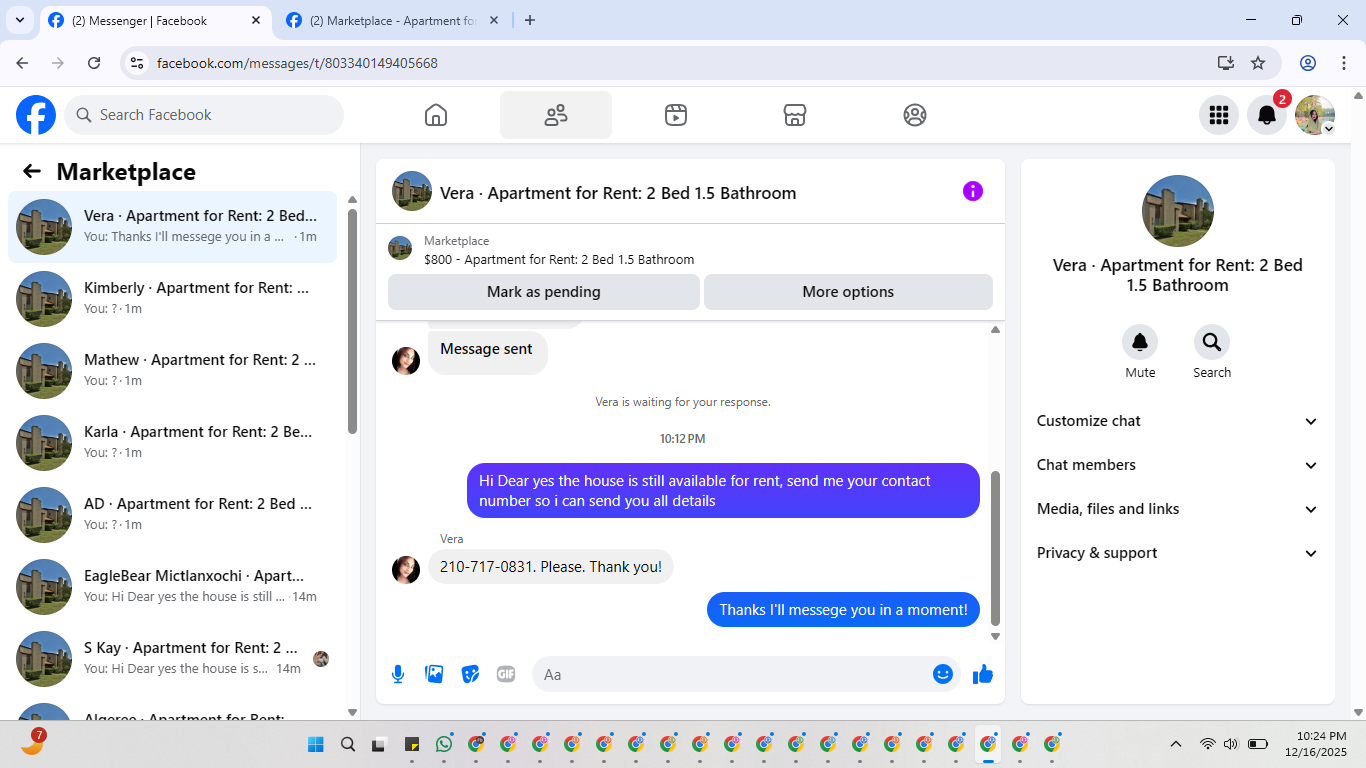This screenshot has width=1366, height=768.
Task: Choose a sticker icon
Action: [x=470, y=674]
